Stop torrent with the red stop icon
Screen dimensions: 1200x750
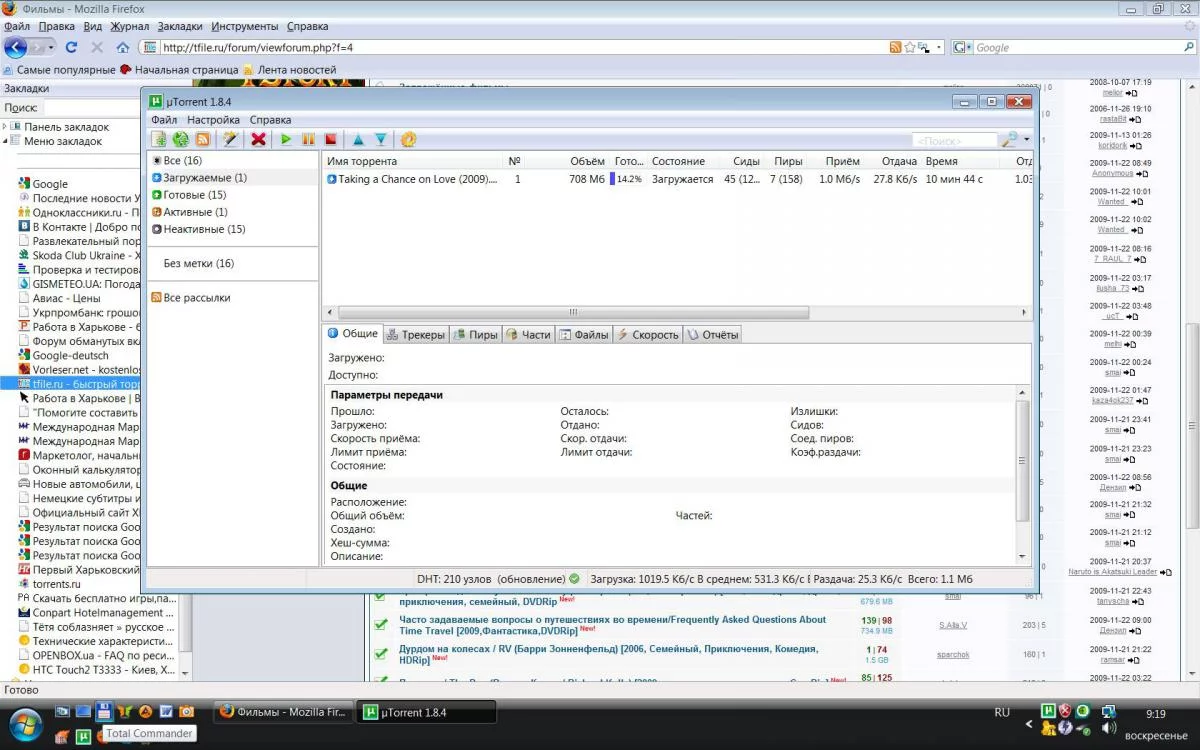coord(330,140)
